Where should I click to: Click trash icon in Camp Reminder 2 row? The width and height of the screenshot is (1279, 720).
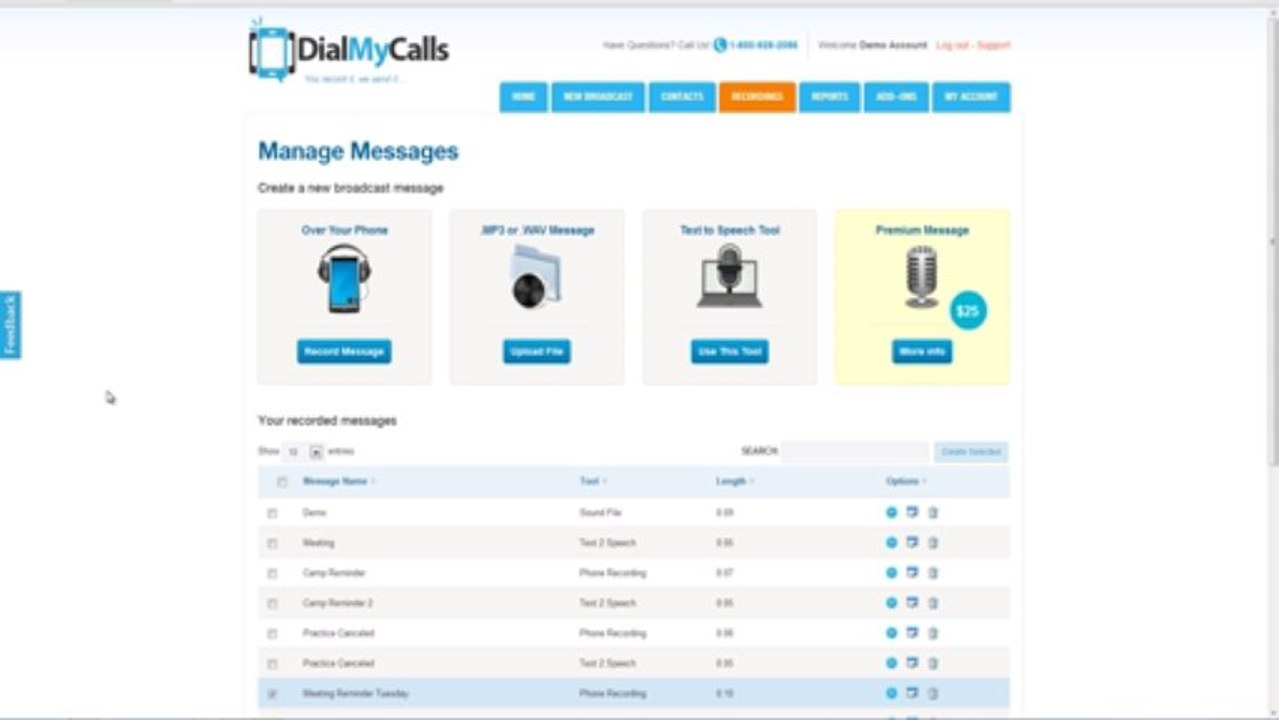933,603
